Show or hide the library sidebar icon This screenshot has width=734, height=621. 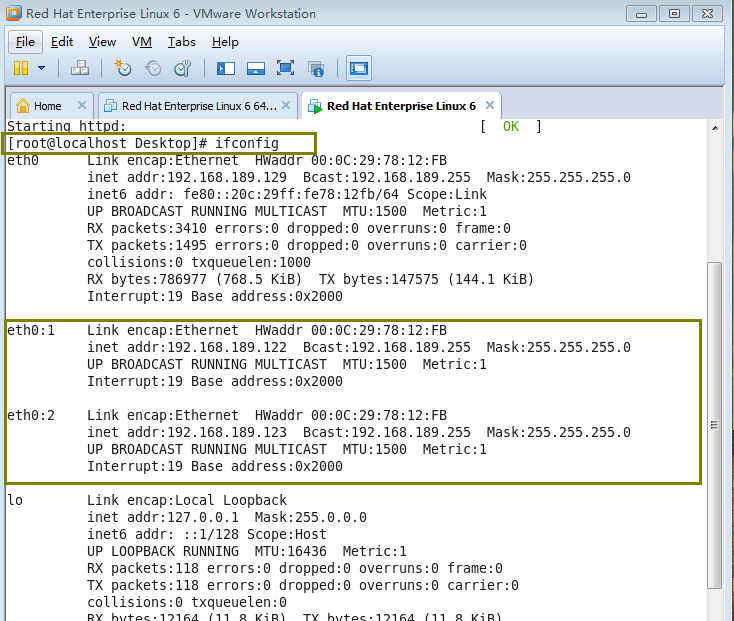click(x=226, y=69)
